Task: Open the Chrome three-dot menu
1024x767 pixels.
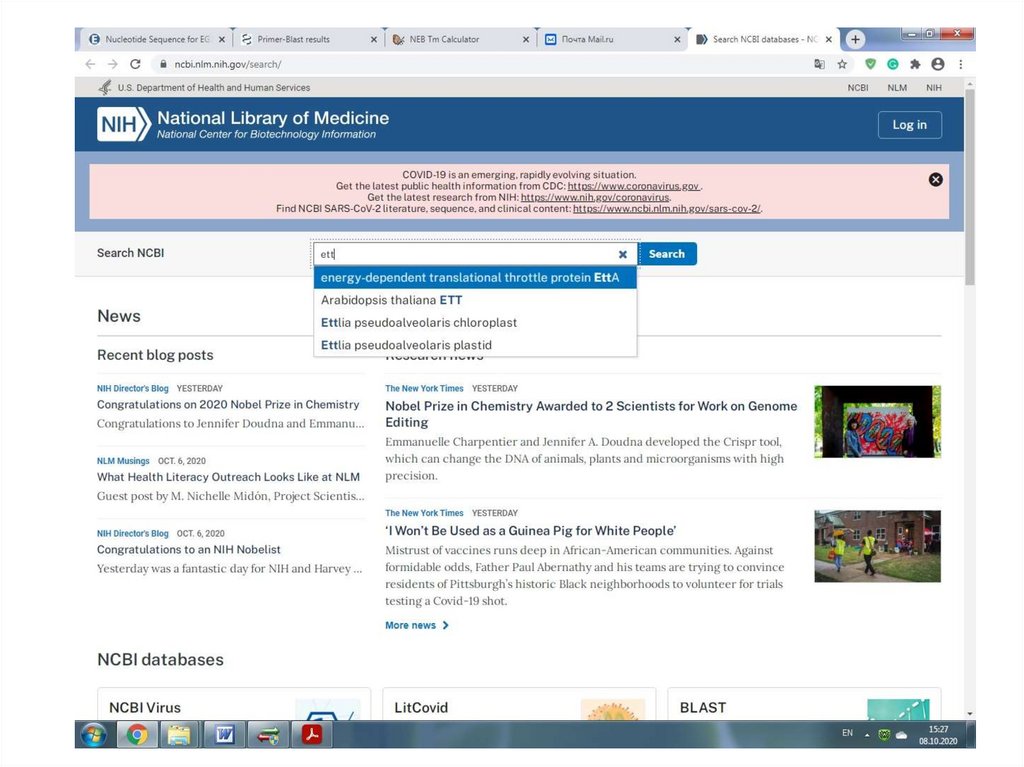Action: pyautogui.click(x=961, y=64)
